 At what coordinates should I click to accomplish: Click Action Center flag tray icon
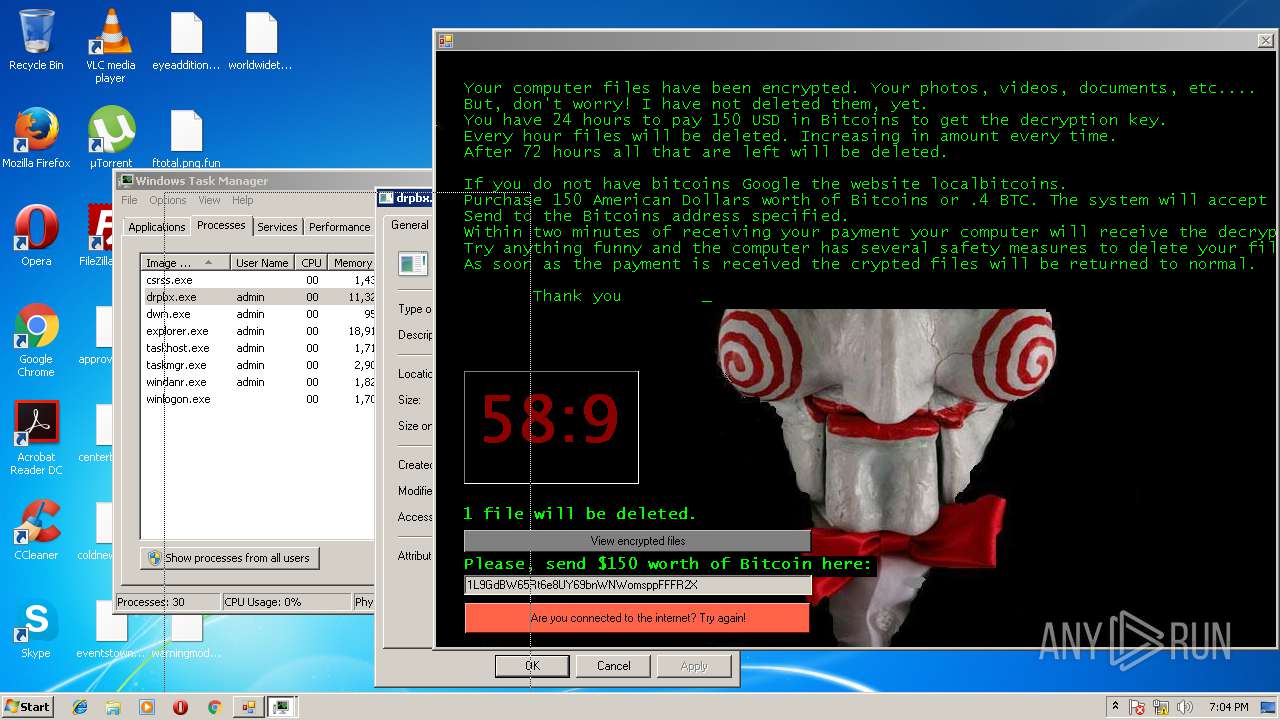pyautogui.click(x=1137, y=707)
